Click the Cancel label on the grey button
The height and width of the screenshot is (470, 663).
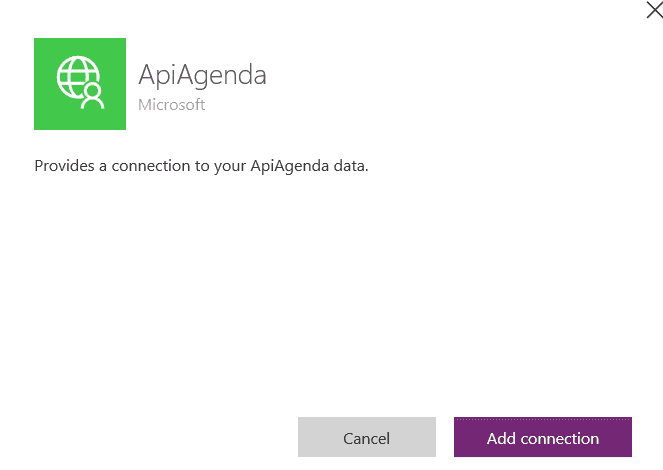tap(367, 439)
